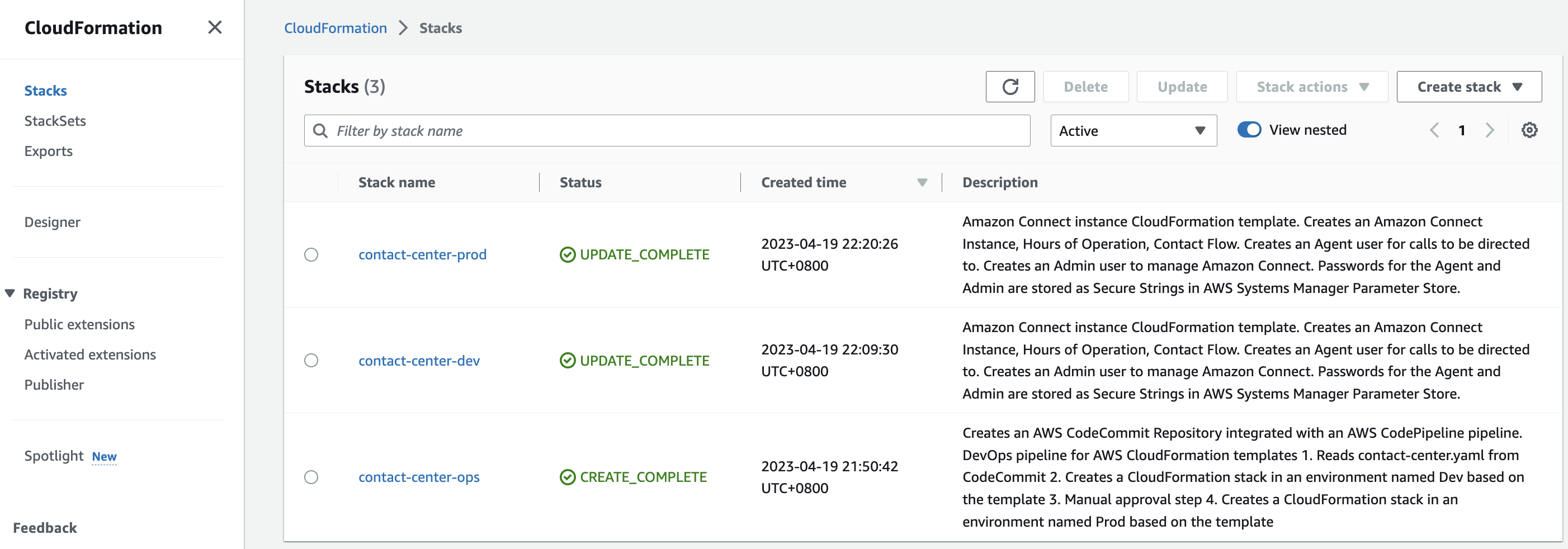The height and width of the screenshot is (549, 1568).
Task: Click the Stack name column header
Action: (x=396, y=182)
